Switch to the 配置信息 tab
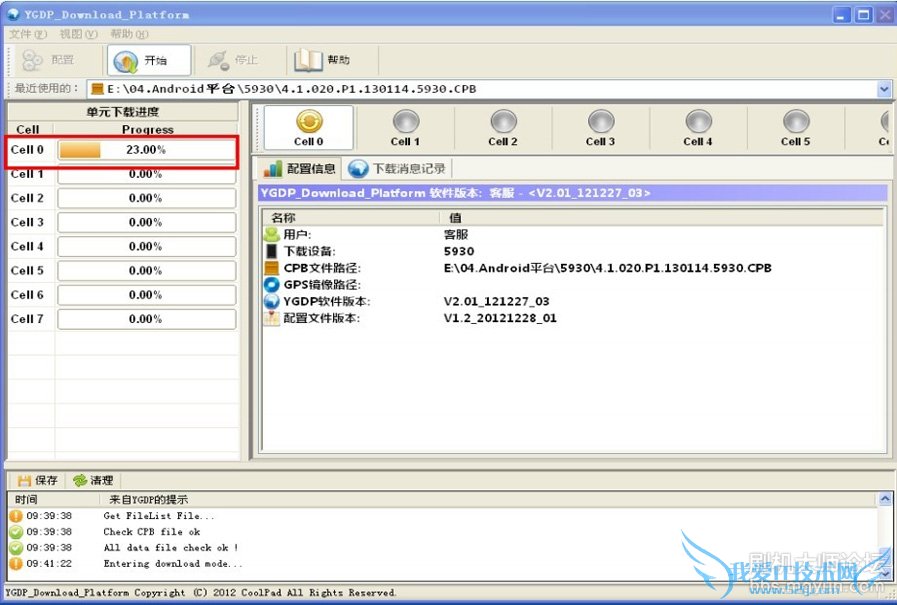This screenshot has height=605, width=897. click(x=299, y=169)
